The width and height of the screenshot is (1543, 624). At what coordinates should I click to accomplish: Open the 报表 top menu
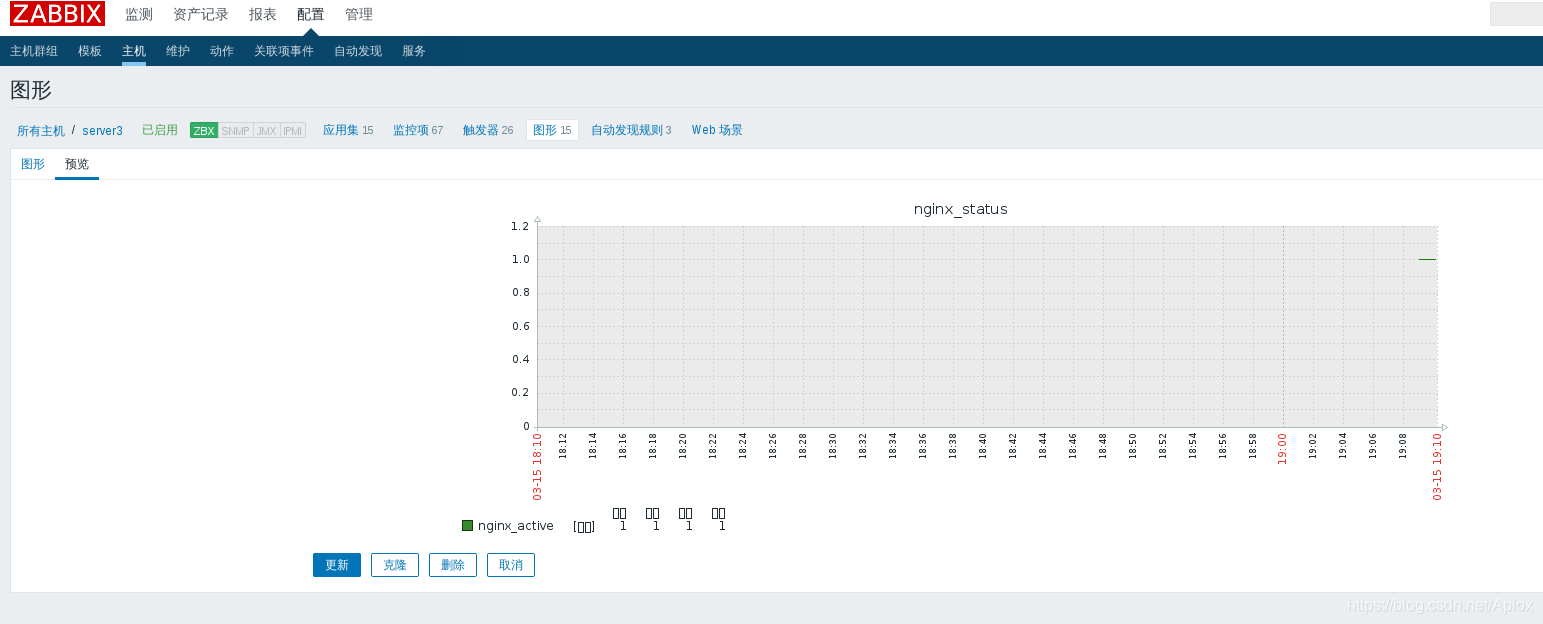point(263,14)
